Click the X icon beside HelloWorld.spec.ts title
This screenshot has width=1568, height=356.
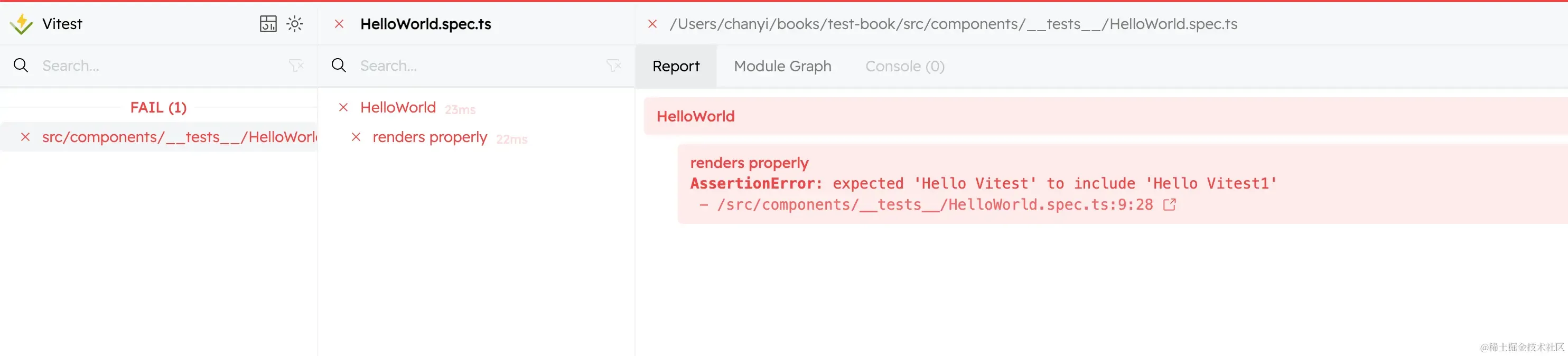[x=340, y=24]
